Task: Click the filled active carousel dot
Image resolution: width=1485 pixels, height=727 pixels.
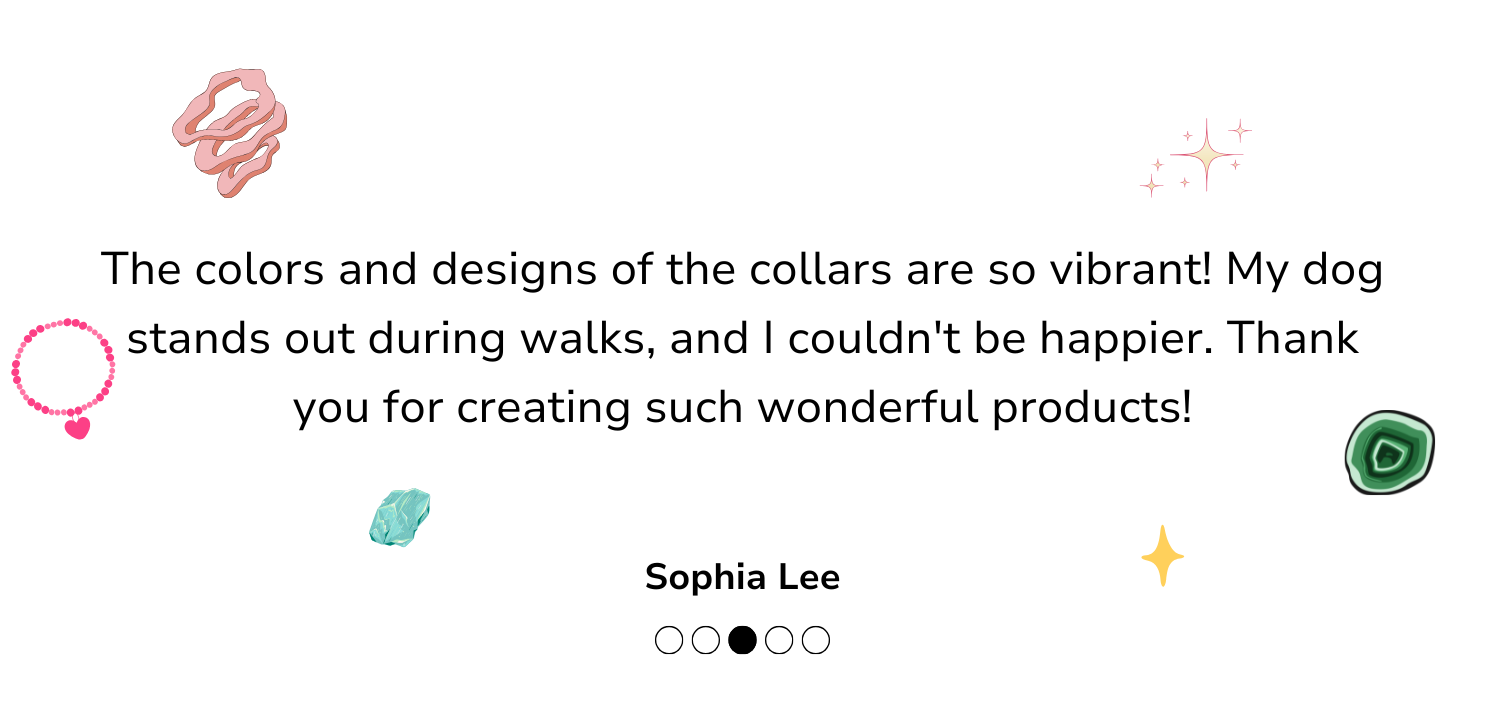Action: pyautogui.click(x=742, y=640)
